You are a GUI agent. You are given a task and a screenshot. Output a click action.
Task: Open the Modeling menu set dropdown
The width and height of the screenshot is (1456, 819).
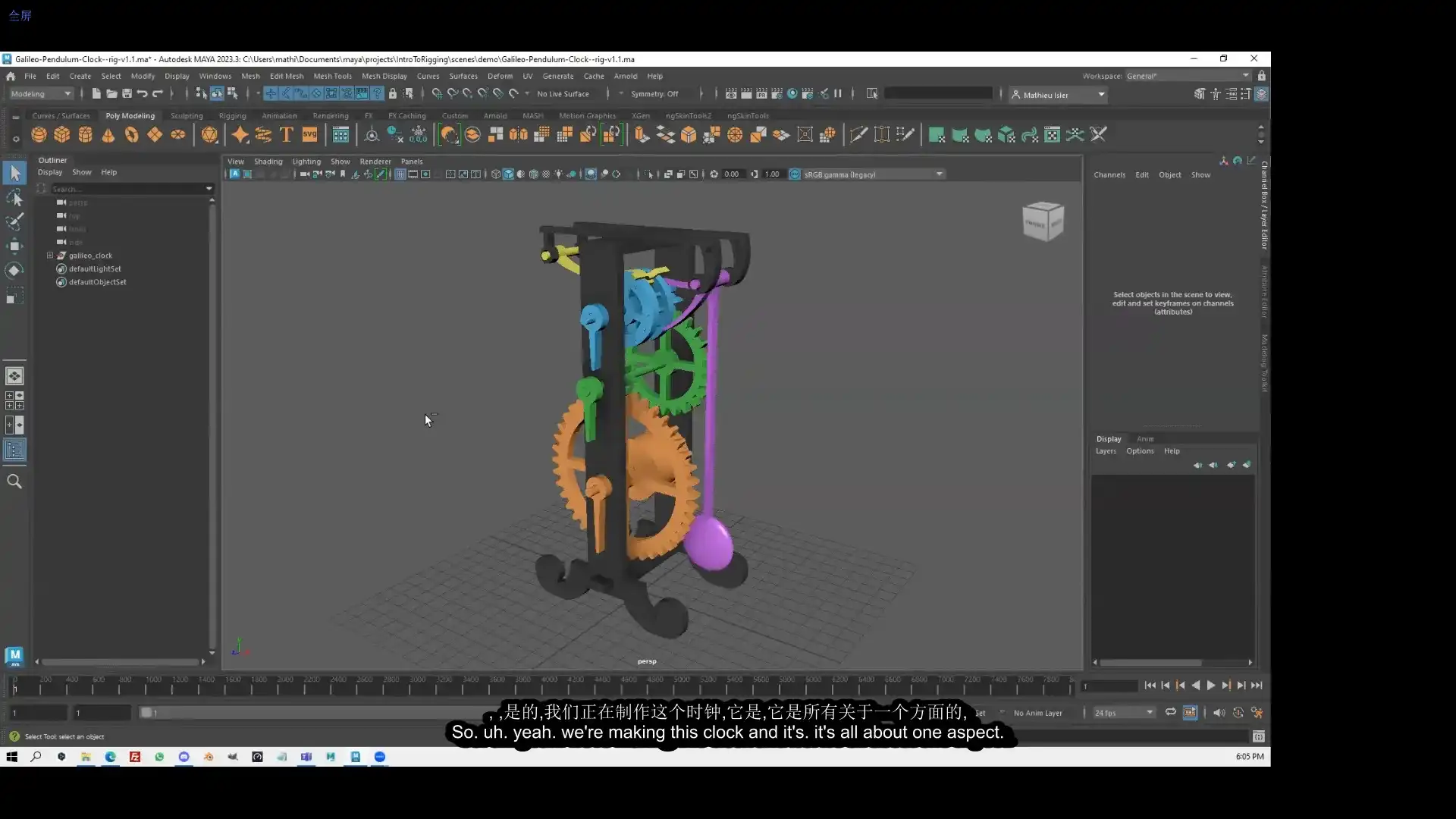[x=41, y=94]
